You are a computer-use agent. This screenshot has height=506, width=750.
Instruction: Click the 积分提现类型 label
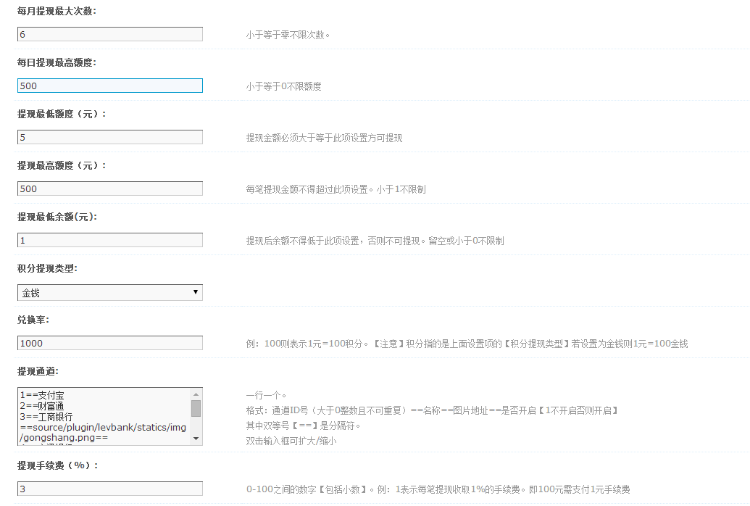tap(47, 268)
